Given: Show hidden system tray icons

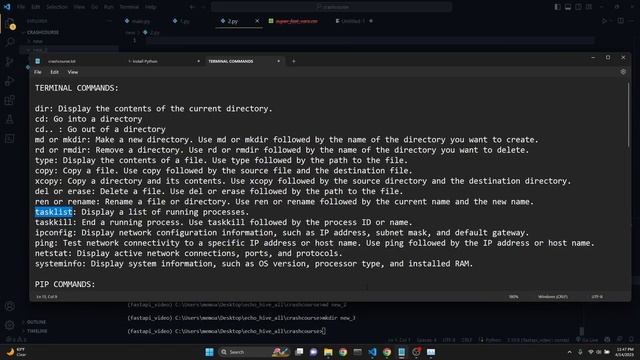Looking at the screenshot, I should tap(569, 352).
